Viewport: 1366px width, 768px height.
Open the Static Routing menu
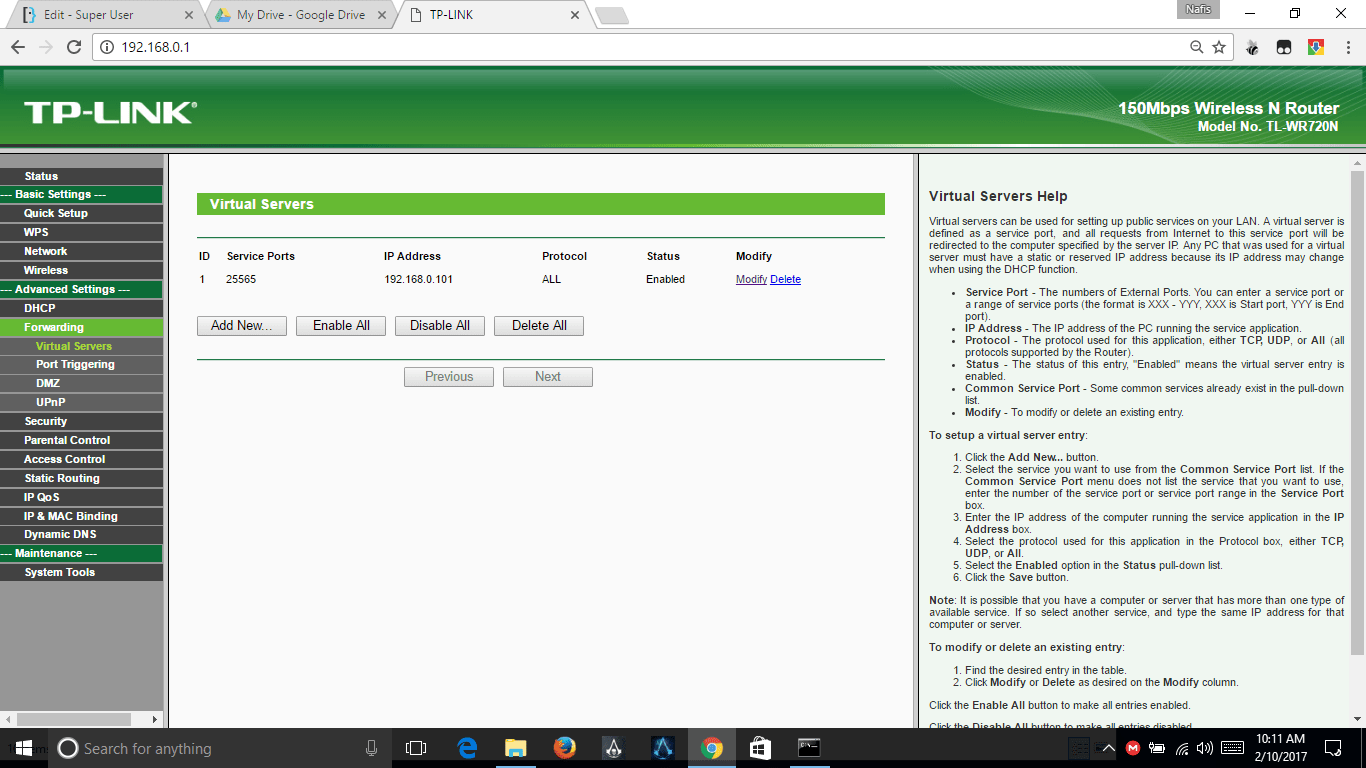81,478
